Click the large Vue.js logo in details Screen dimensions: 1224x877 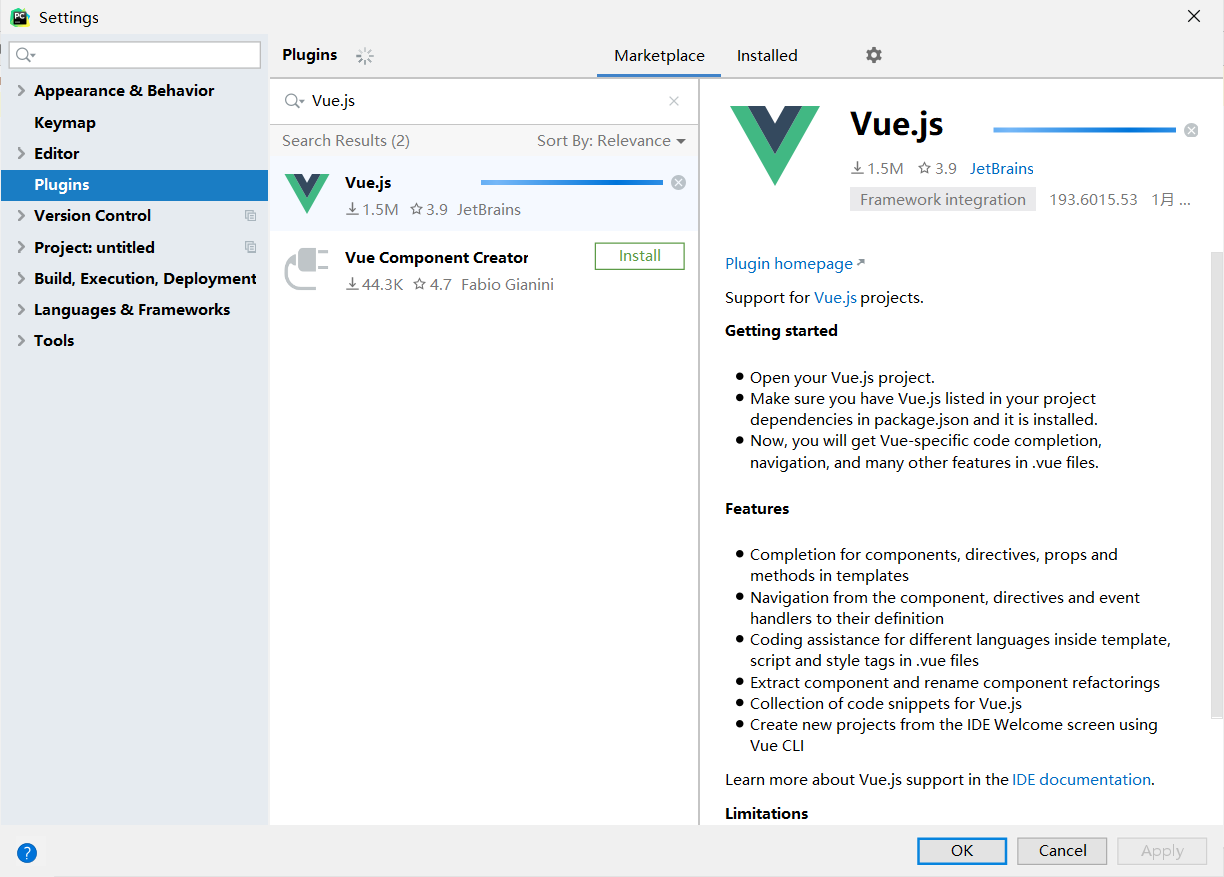point(775,145)
